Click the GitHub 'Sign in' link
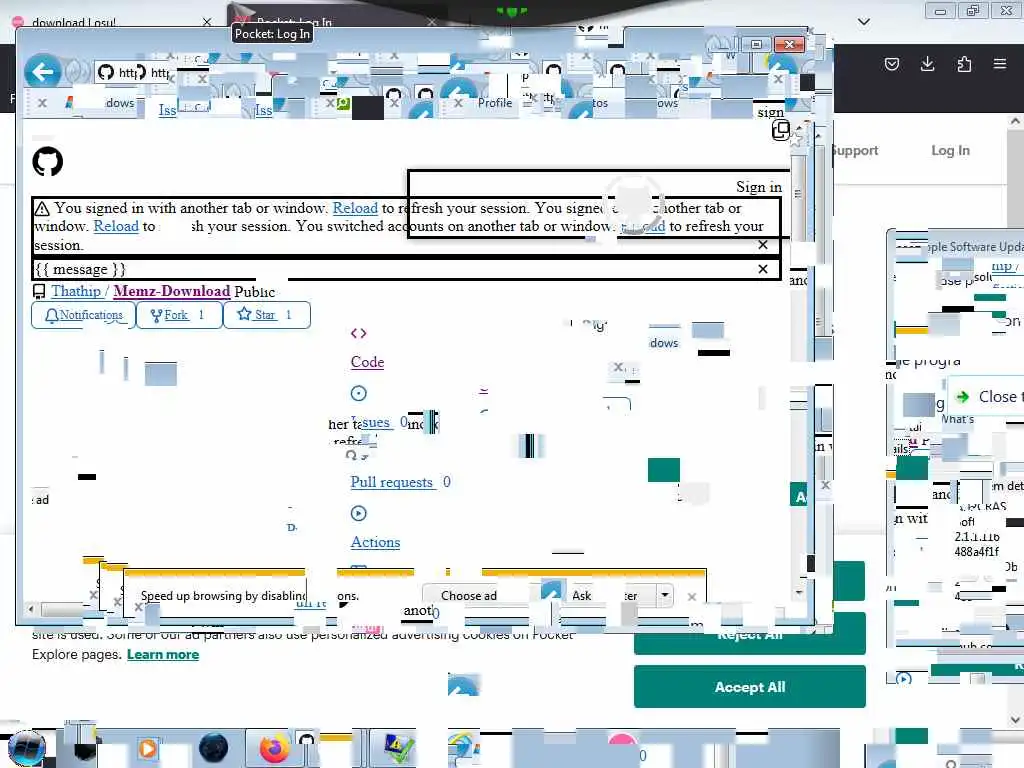Screen dimensions: 1024x768 [x=759, y=187]
